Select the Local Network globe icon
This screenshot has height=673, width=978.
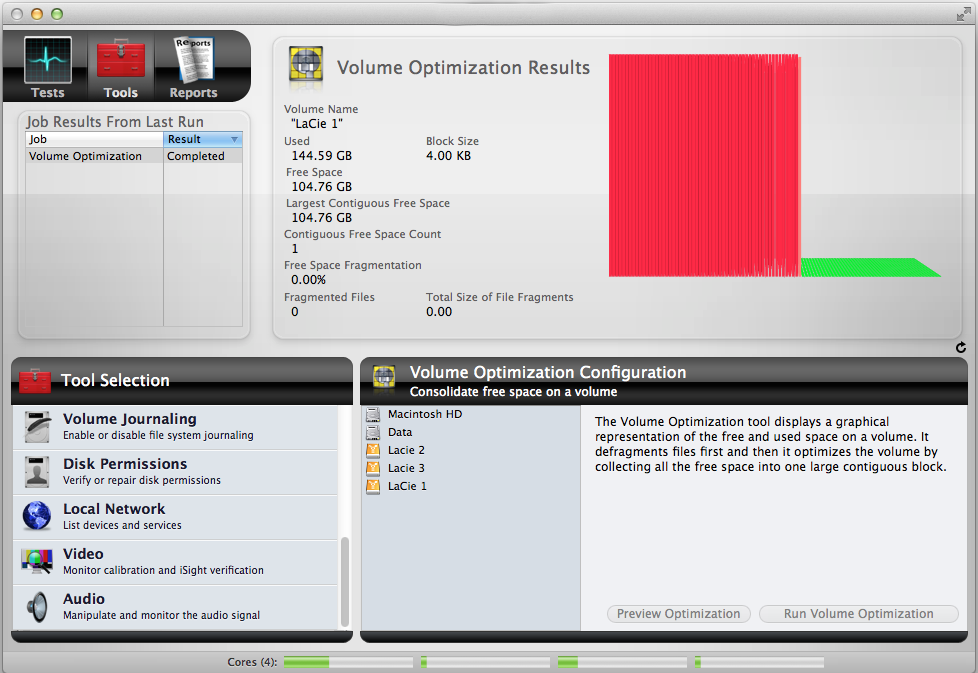(37, 516)
